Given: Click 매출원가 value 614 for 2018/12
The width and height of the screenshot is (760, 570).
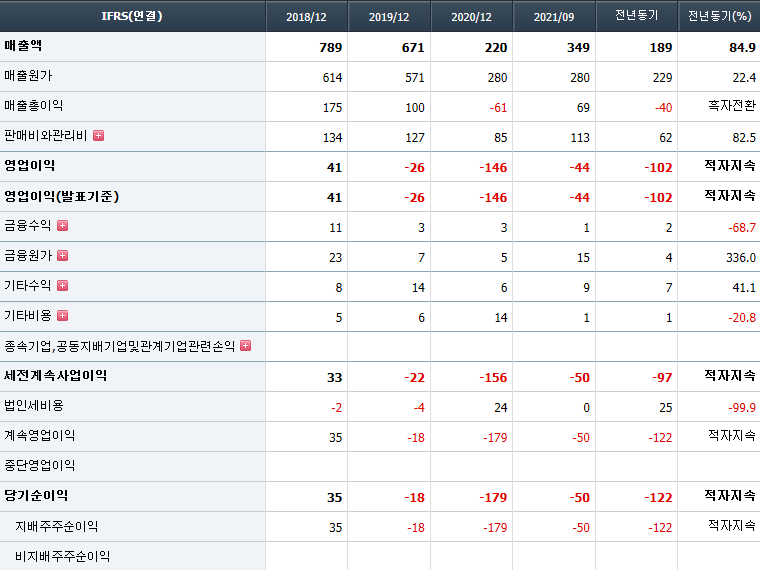Looking at the screenshot, I should click(x=332, y=78).
